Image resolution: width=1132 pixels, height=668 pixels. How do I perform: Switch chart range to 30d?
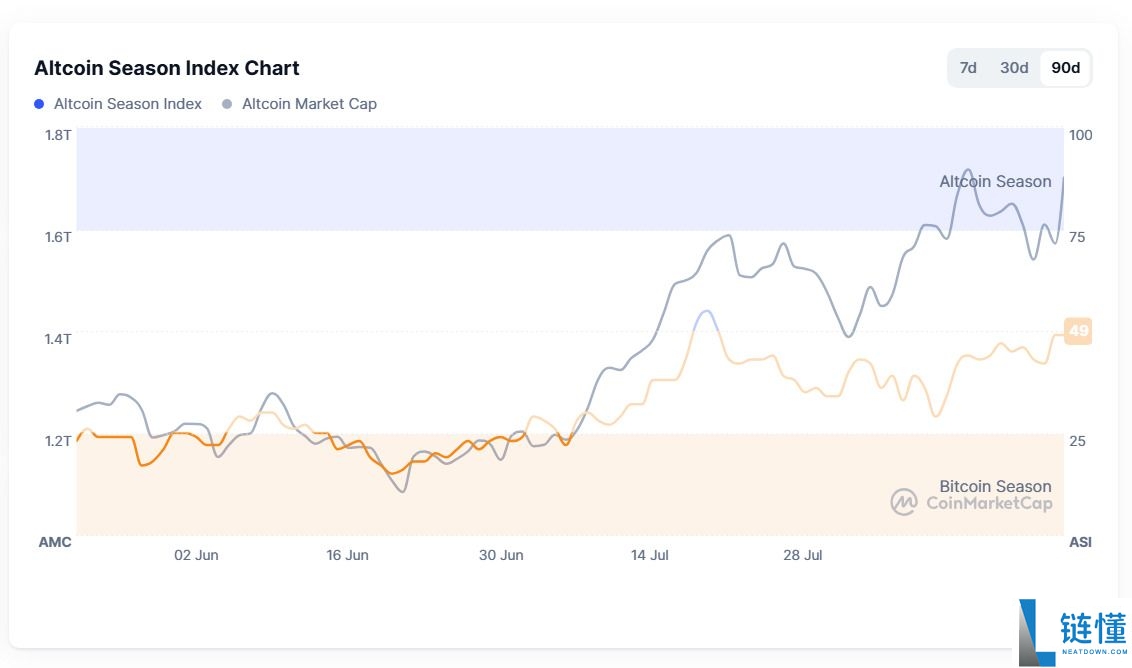coord(1014,68)
